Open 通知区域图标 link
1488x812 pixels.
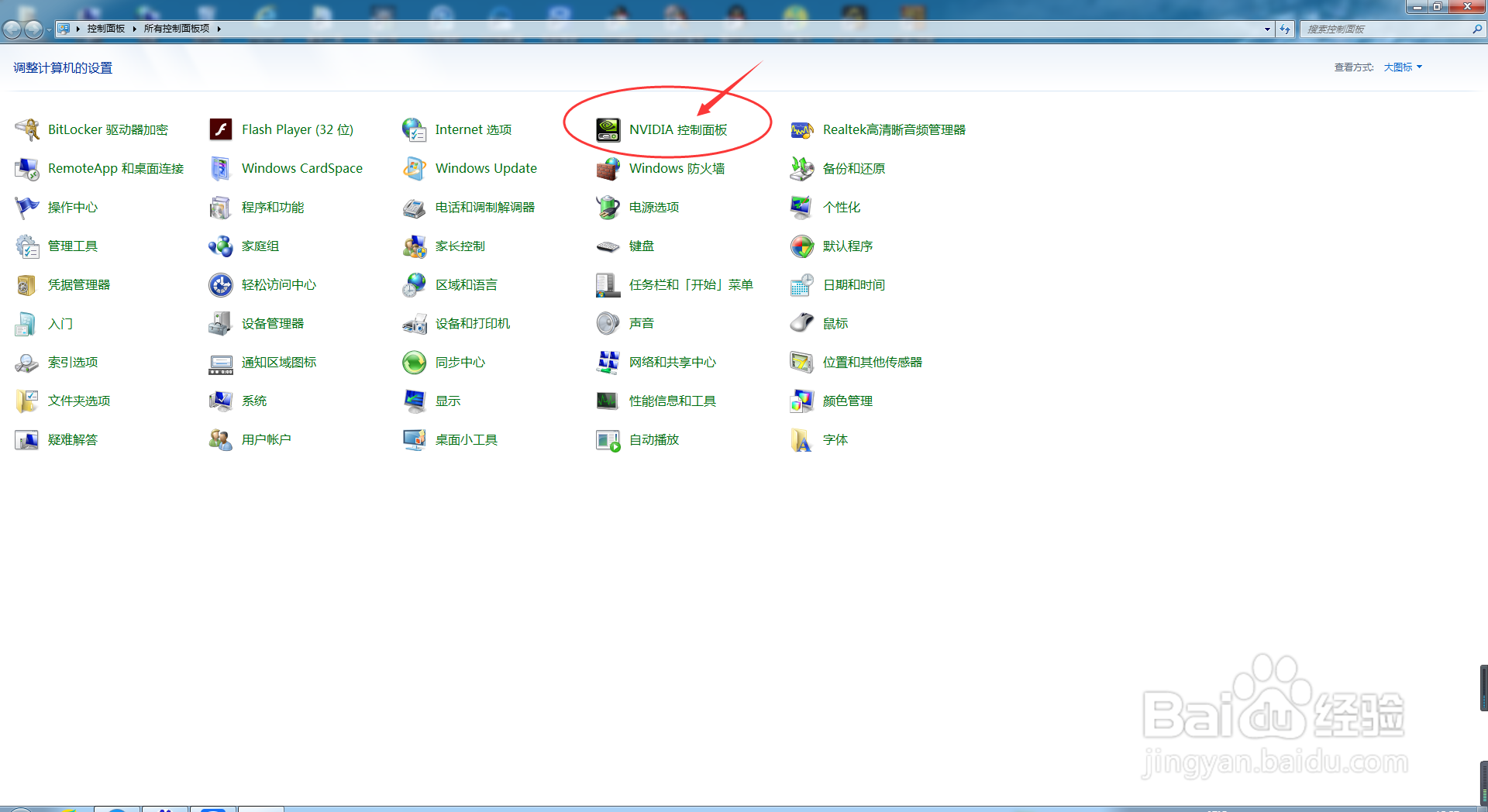coord(279,362)
